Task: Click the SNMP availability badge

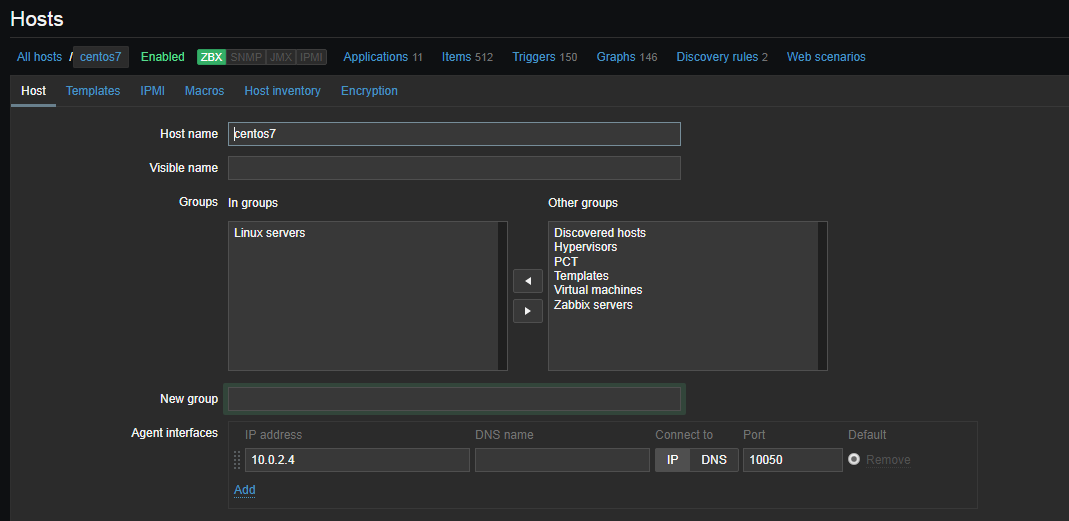Action: click(x=246, y=57)
